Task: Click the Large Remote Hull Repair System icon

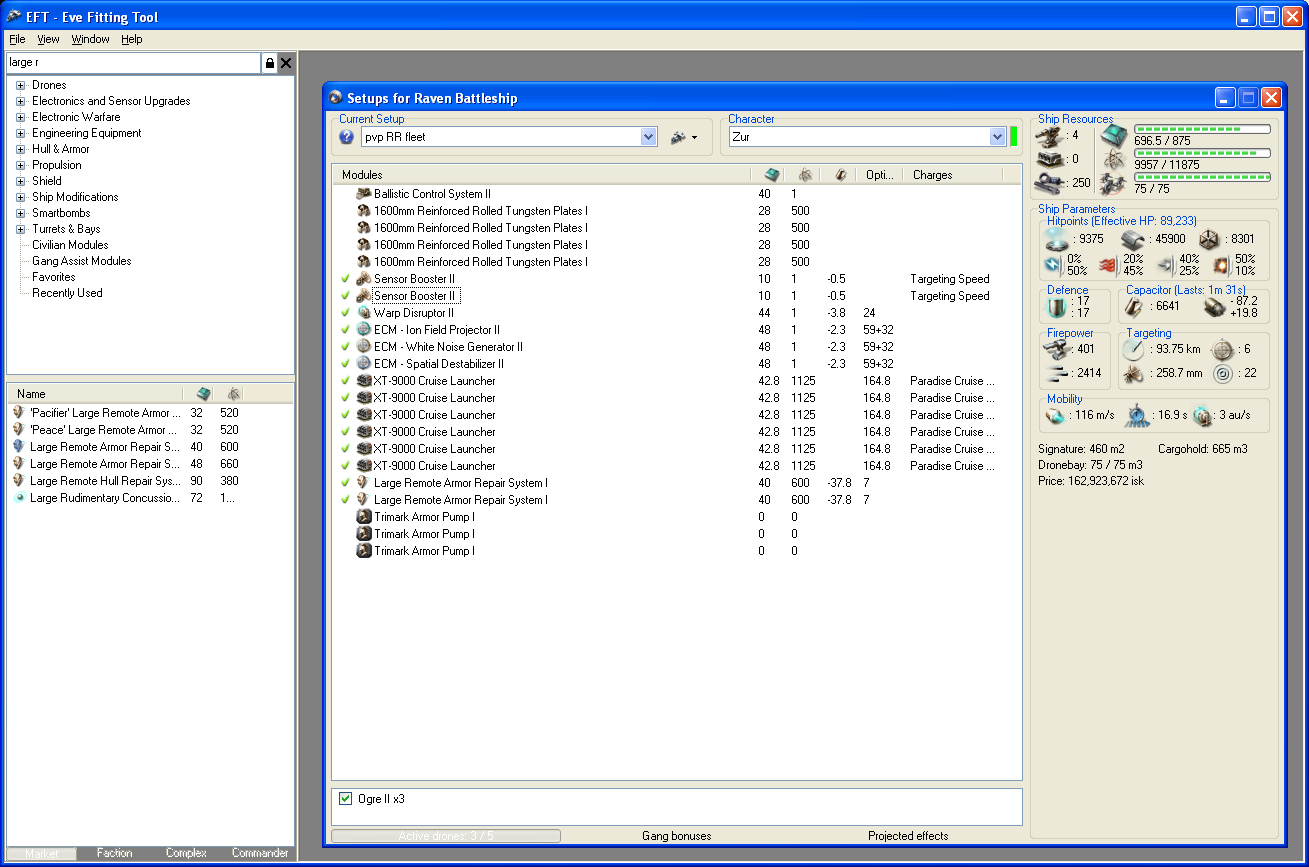Action: [18, 481]
